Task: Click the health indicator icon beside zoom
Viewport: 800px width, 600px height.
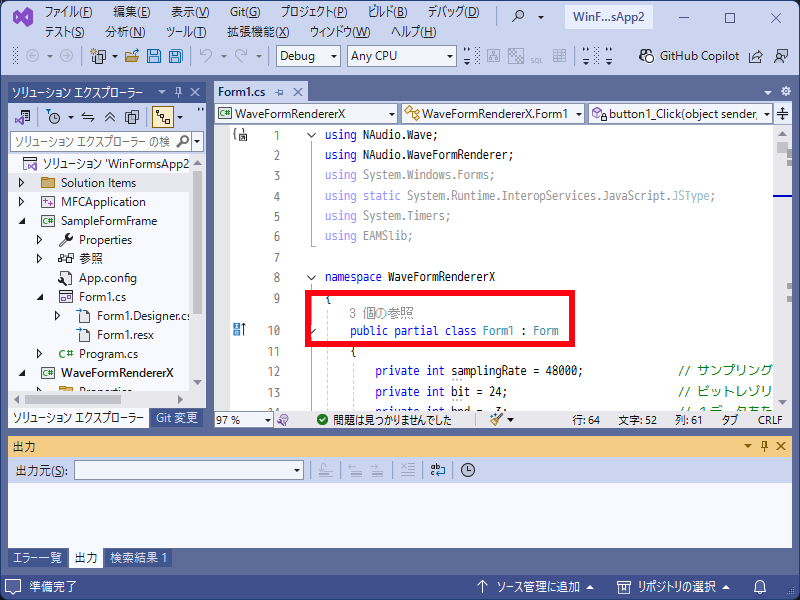Action: pyautogui.click(x=283, y=420)
